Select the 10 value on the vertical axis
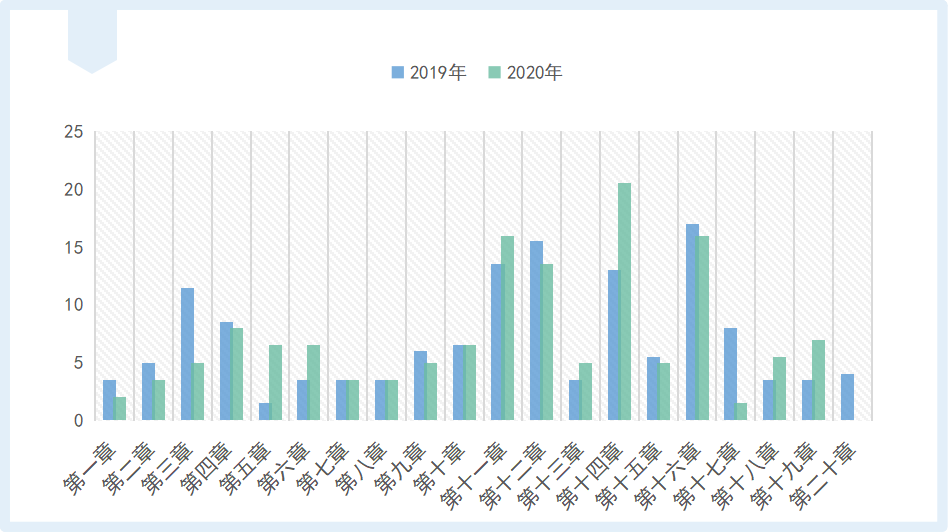Viewport: 948px width, 532px height. (x=73, y=305)
